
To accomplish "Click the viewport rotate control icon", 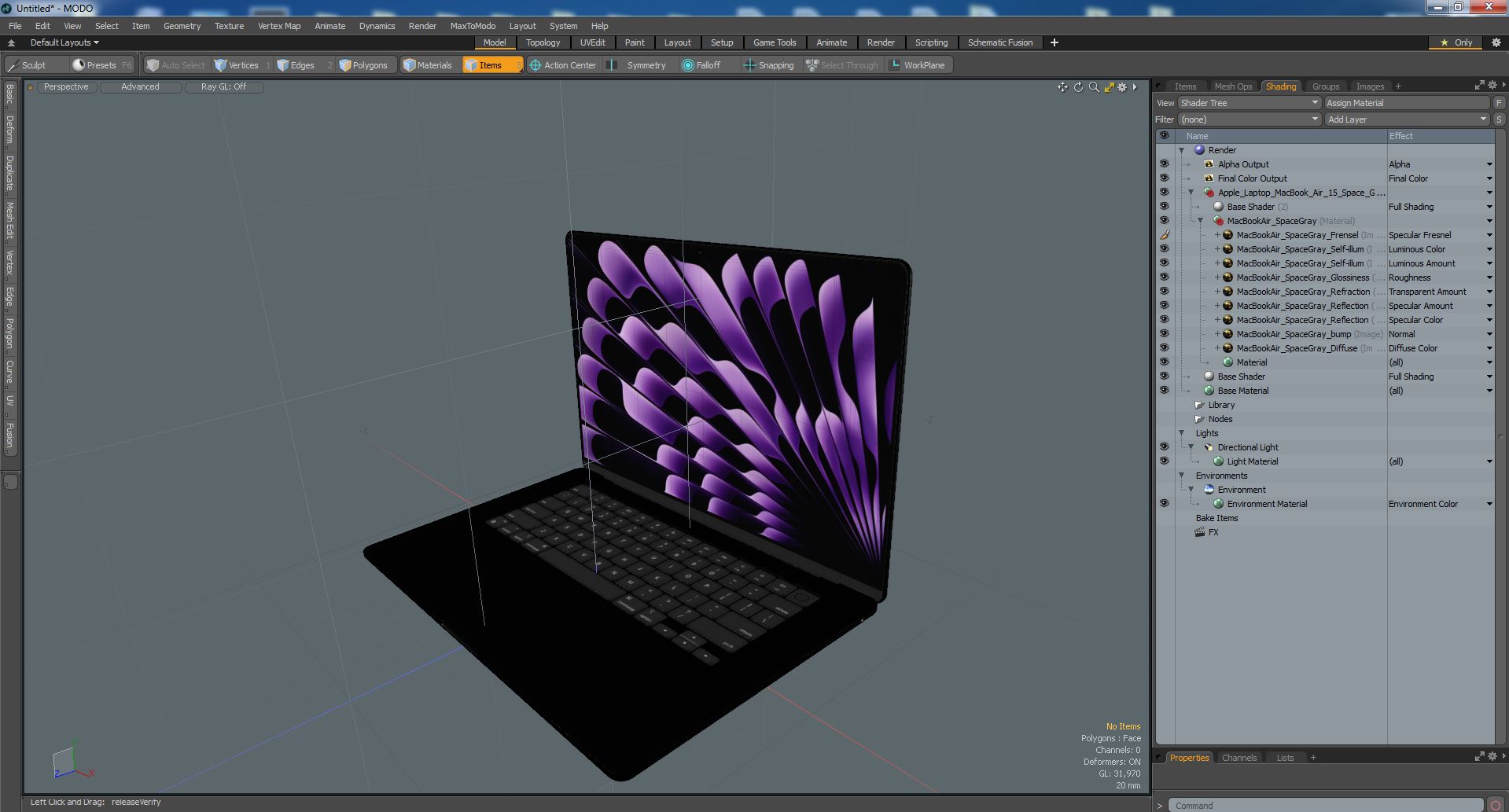I will click(1078, 87).
